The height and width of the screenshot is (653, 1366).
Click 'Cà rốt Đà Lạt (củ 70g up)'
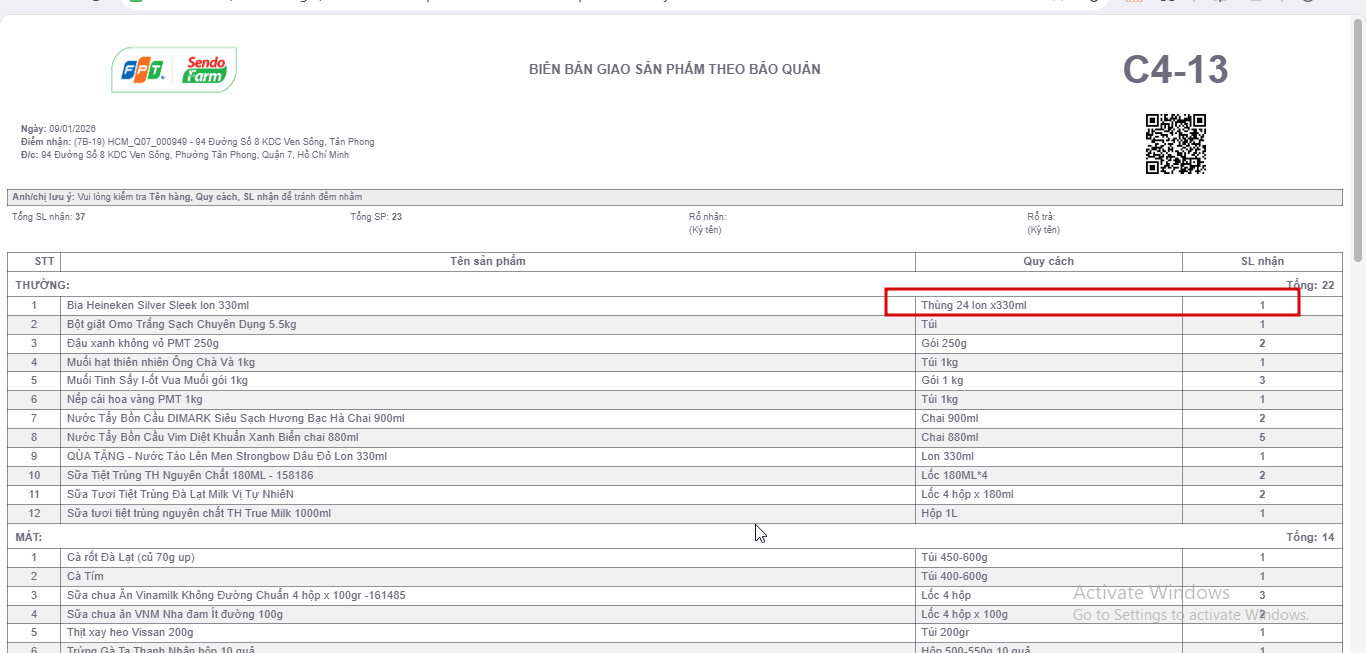point(131,557)
